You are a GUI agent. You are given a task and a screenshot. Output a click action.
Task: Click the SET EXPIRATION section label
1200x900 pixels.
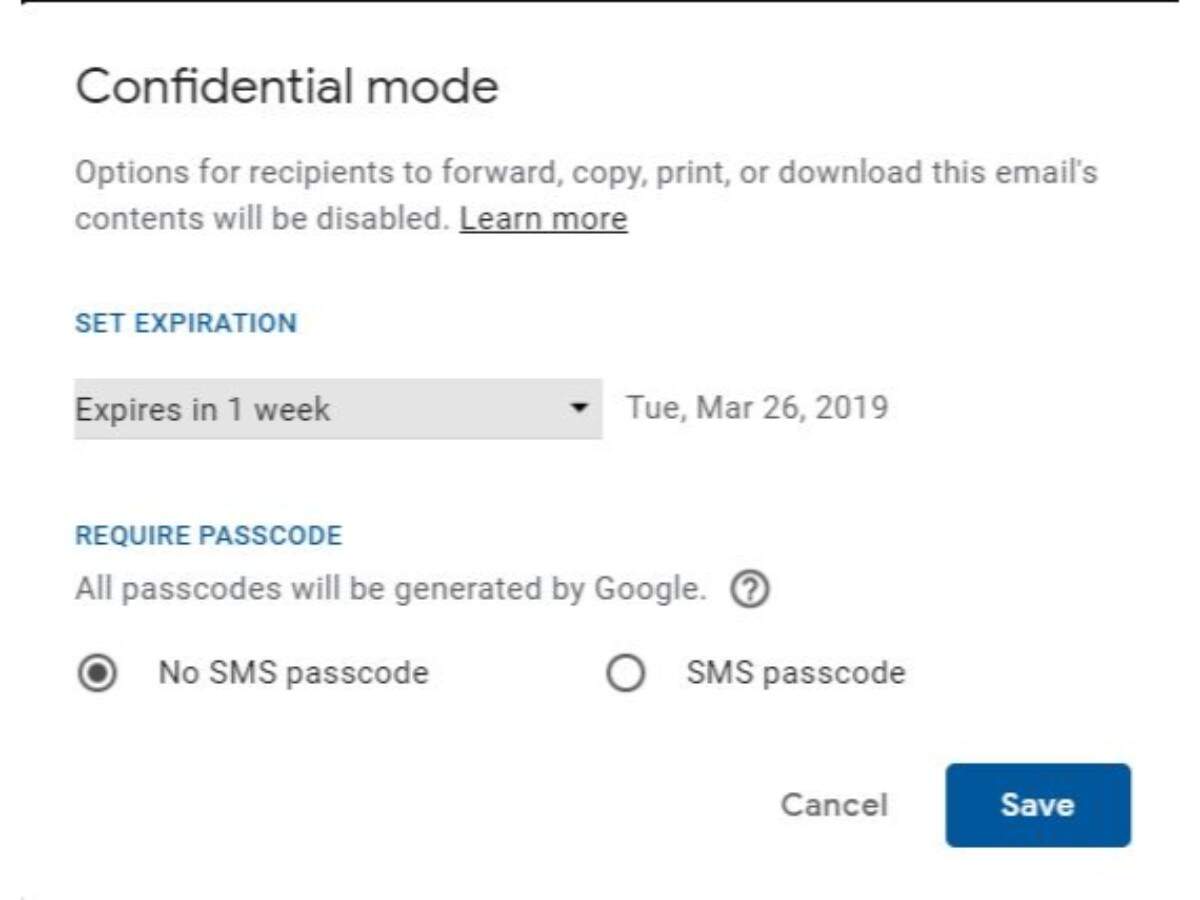pyautogui.click(x=186, y=323)
